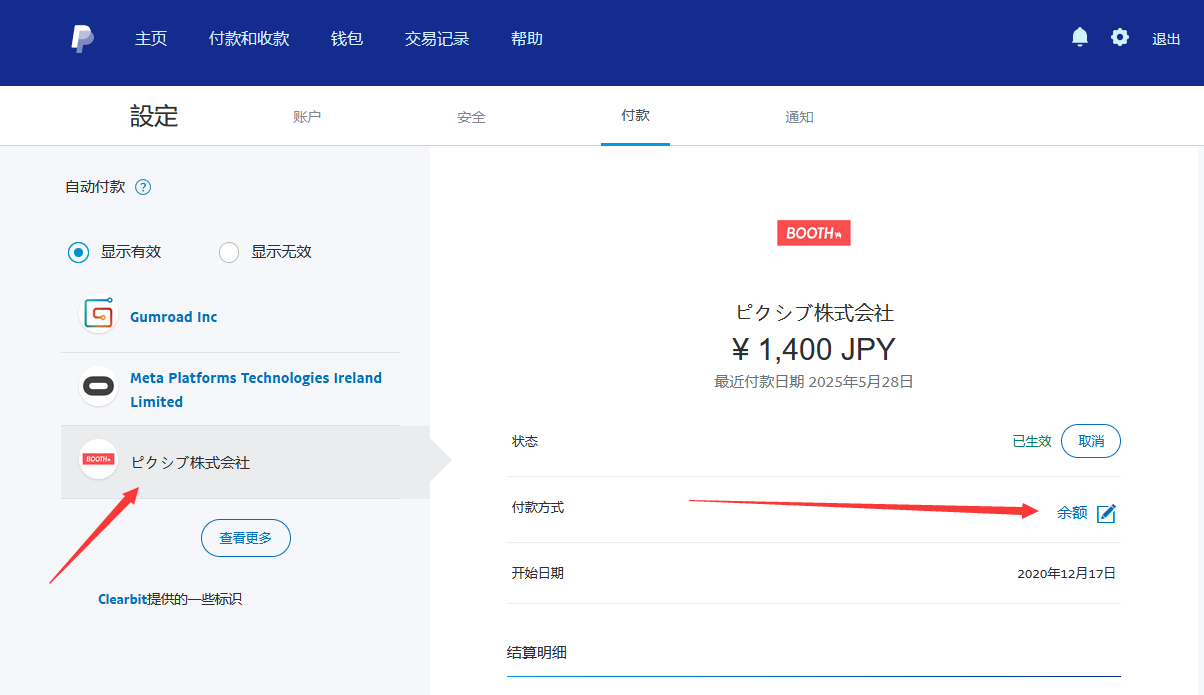Click the 取消 button
The width and height of the screenshot is (1204, 695).
[x=1091, y=441]
